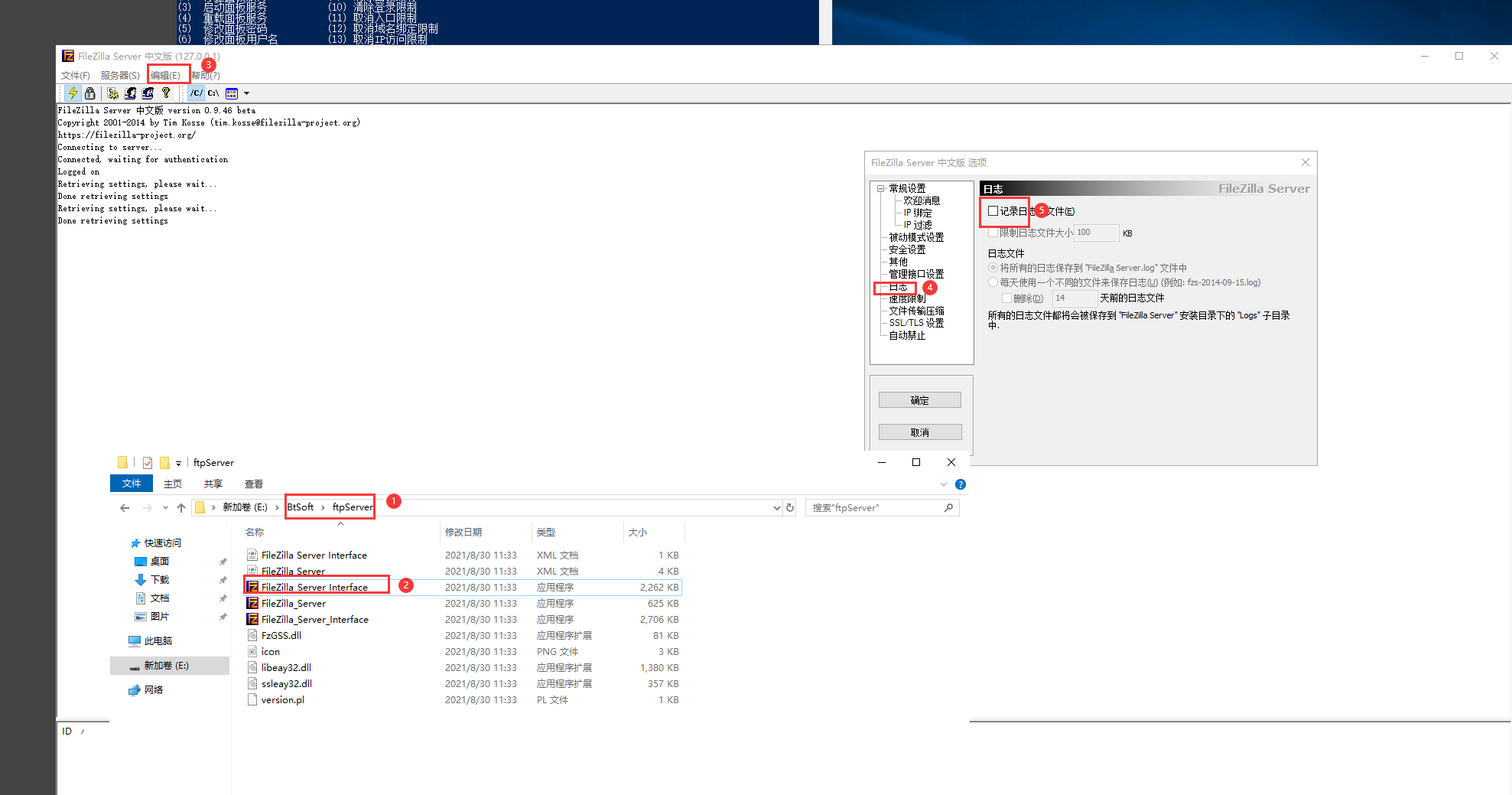Click the 下载 download arrow icon in quick access
This screenshot has height=795, width=1512.
point(141,579)
